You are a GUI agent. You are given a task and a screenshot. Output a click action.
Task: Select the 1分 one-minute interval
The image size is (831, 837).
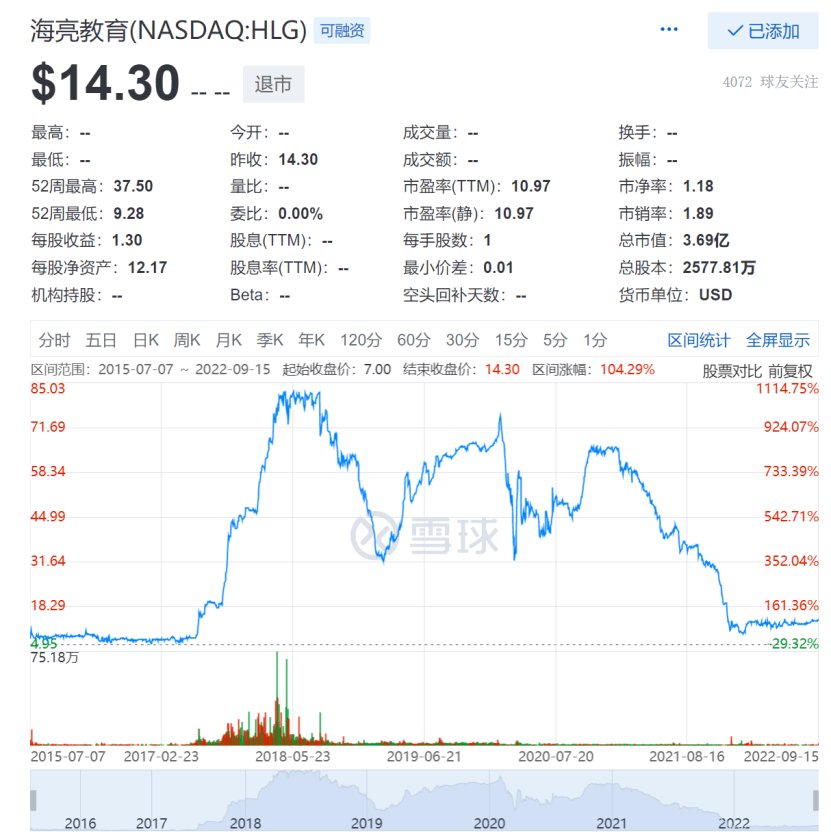pos(595,340)
